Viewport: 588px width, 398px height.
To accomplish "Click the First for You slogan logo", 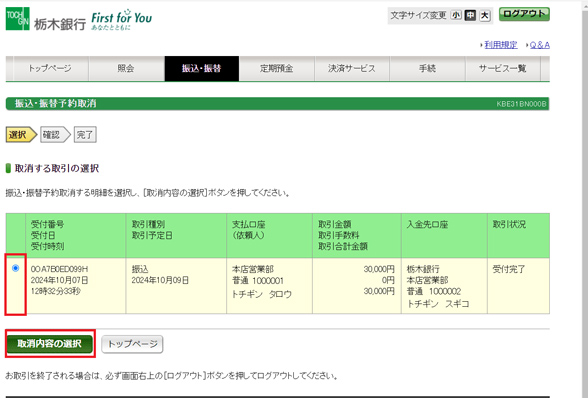I will coord(122,20).
